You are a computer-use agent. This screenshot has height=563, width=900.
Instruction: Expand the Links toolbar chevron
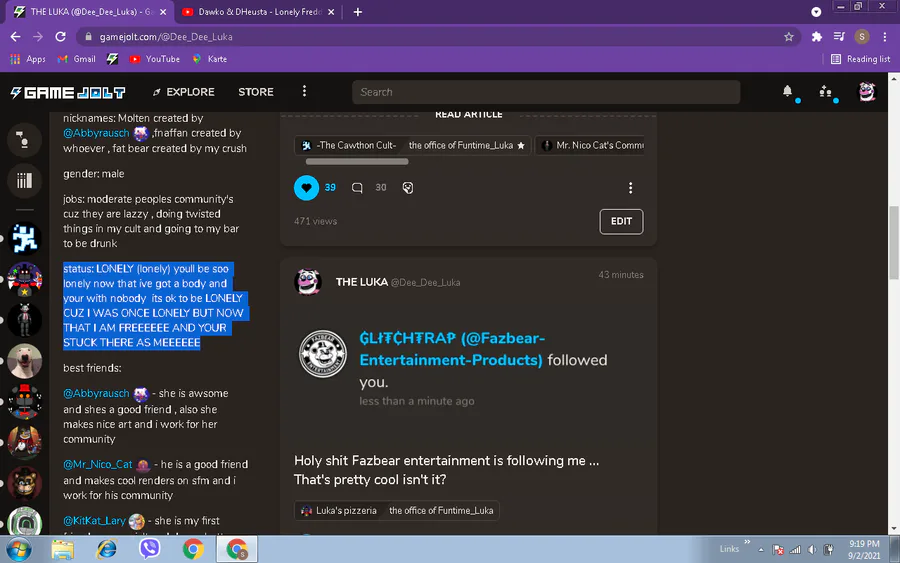pyautogui.click(x=747, y=542)
